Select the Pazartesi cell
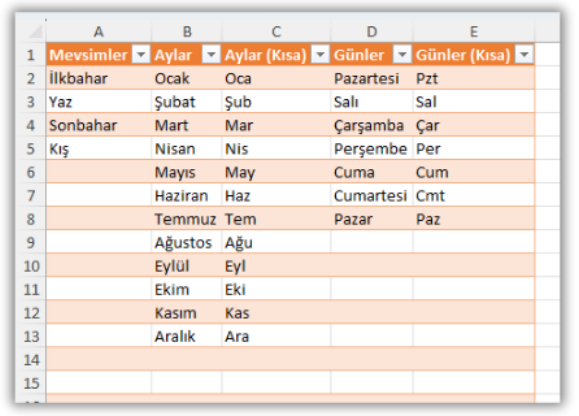 (x=372, y=78)
